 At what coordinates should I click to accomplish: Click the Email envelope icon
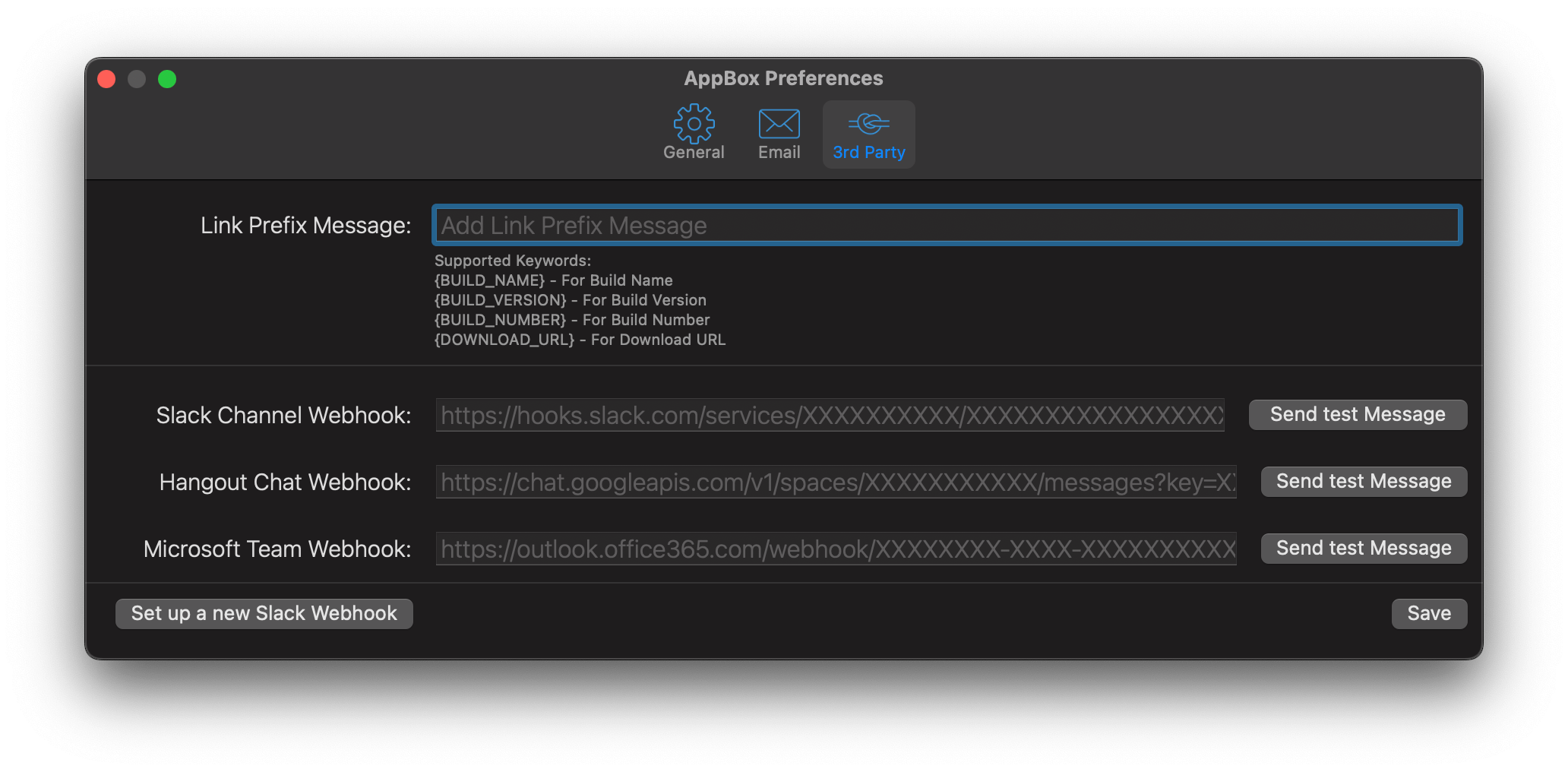pyautogui.click(x=779, y=123)
